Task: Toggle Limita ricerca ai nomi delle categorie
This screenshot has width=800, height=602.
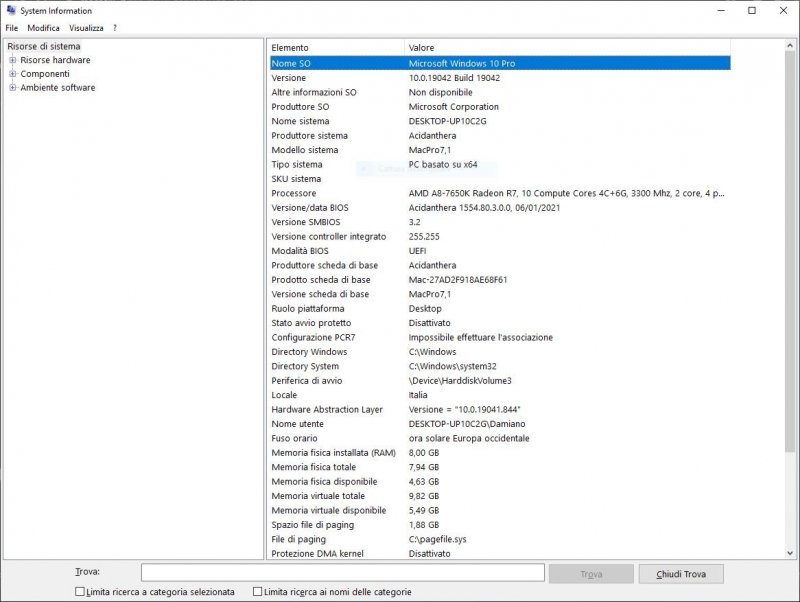Action: (258, 592)
